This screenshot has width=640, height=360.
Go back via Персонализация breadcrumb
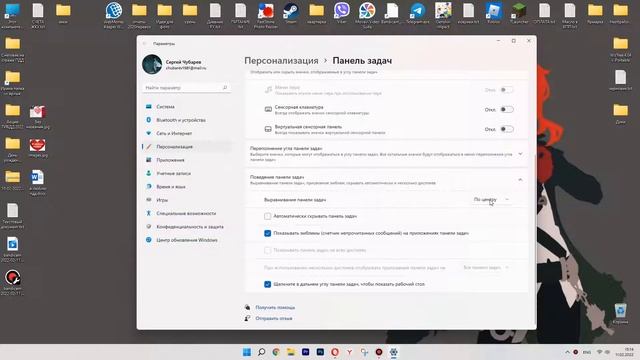281,61
